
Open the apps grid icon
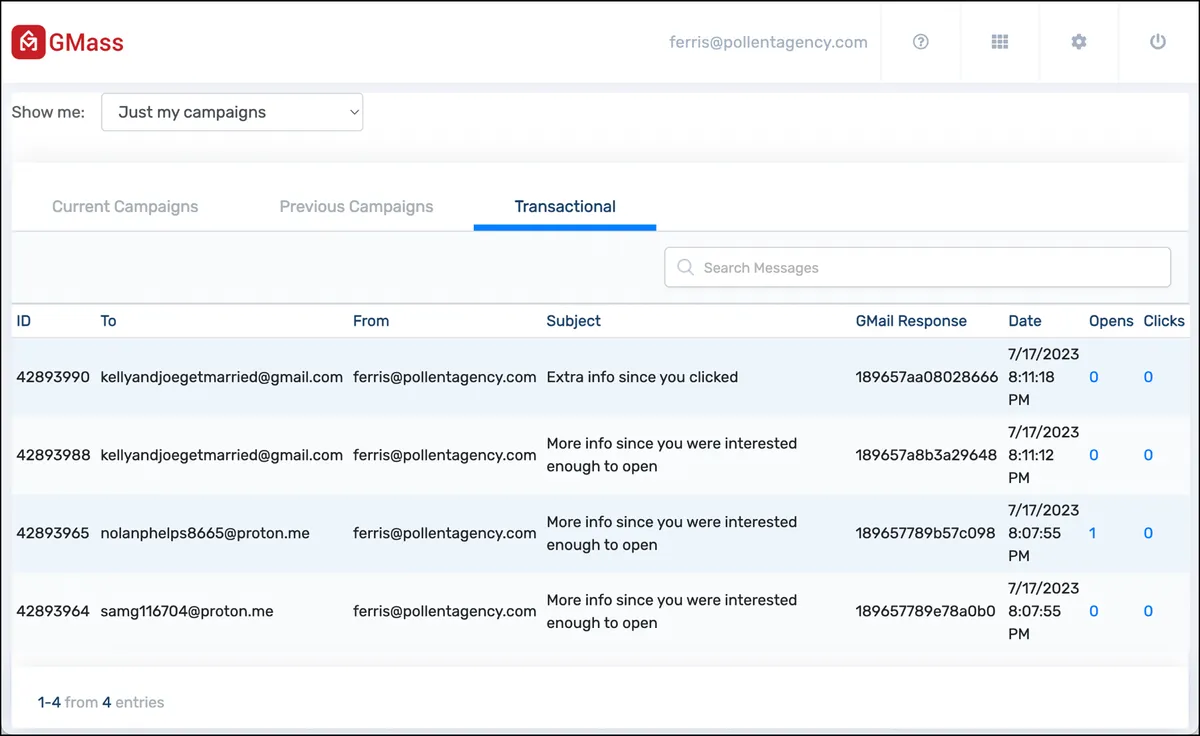point(1000,42)
